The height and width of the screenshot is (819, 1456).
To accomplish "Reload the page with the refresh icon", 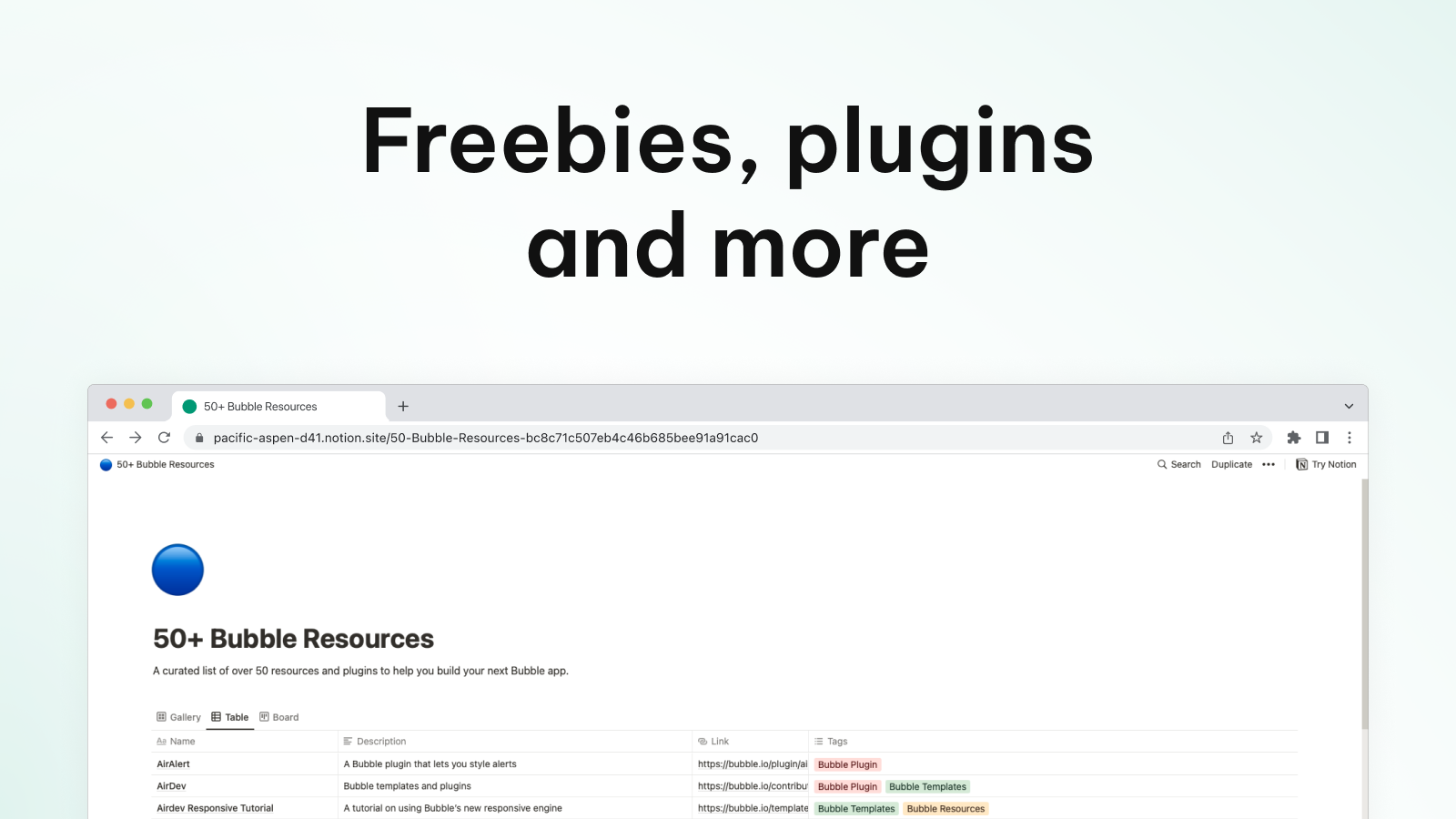I will (164, 438).
